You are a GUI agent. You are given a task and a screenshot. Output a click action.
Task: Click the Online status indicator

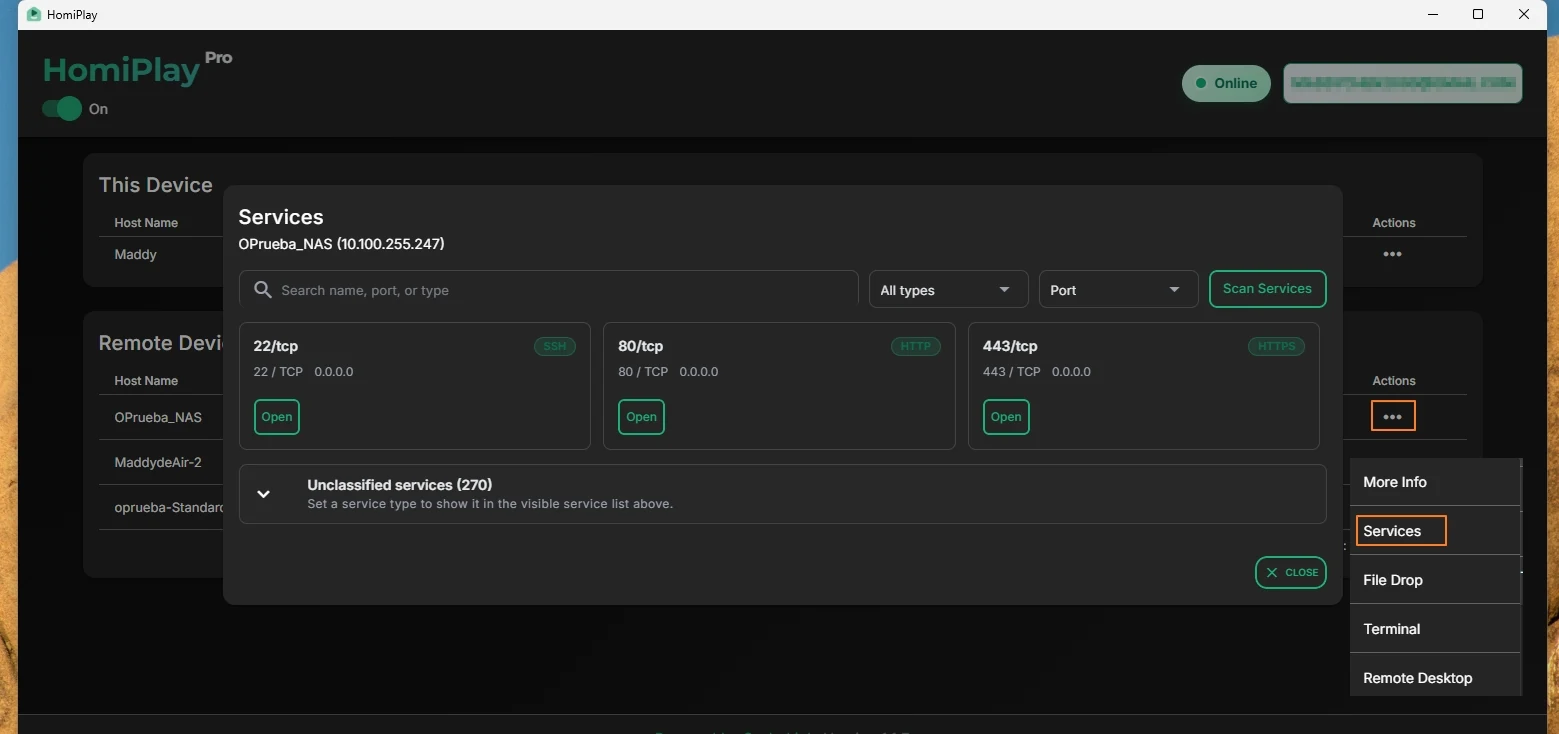[1226, 83]
